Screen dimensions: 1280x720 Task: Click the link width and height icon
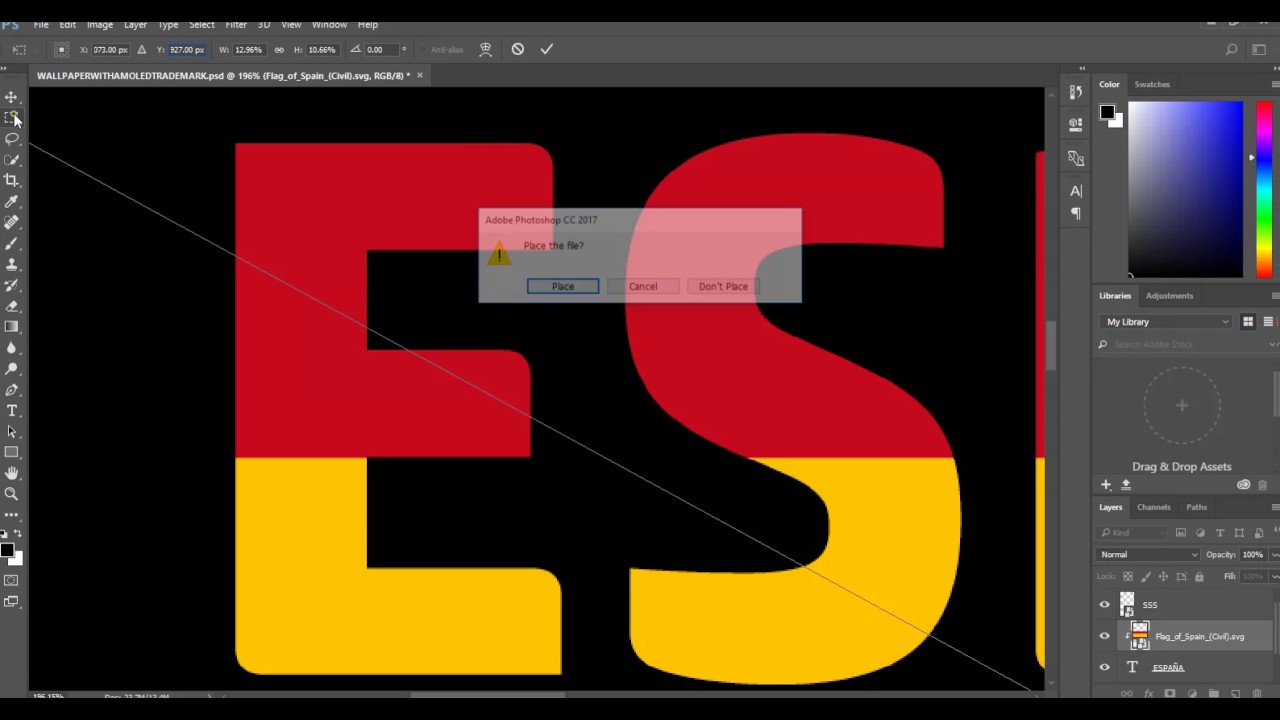pos(278,50)
